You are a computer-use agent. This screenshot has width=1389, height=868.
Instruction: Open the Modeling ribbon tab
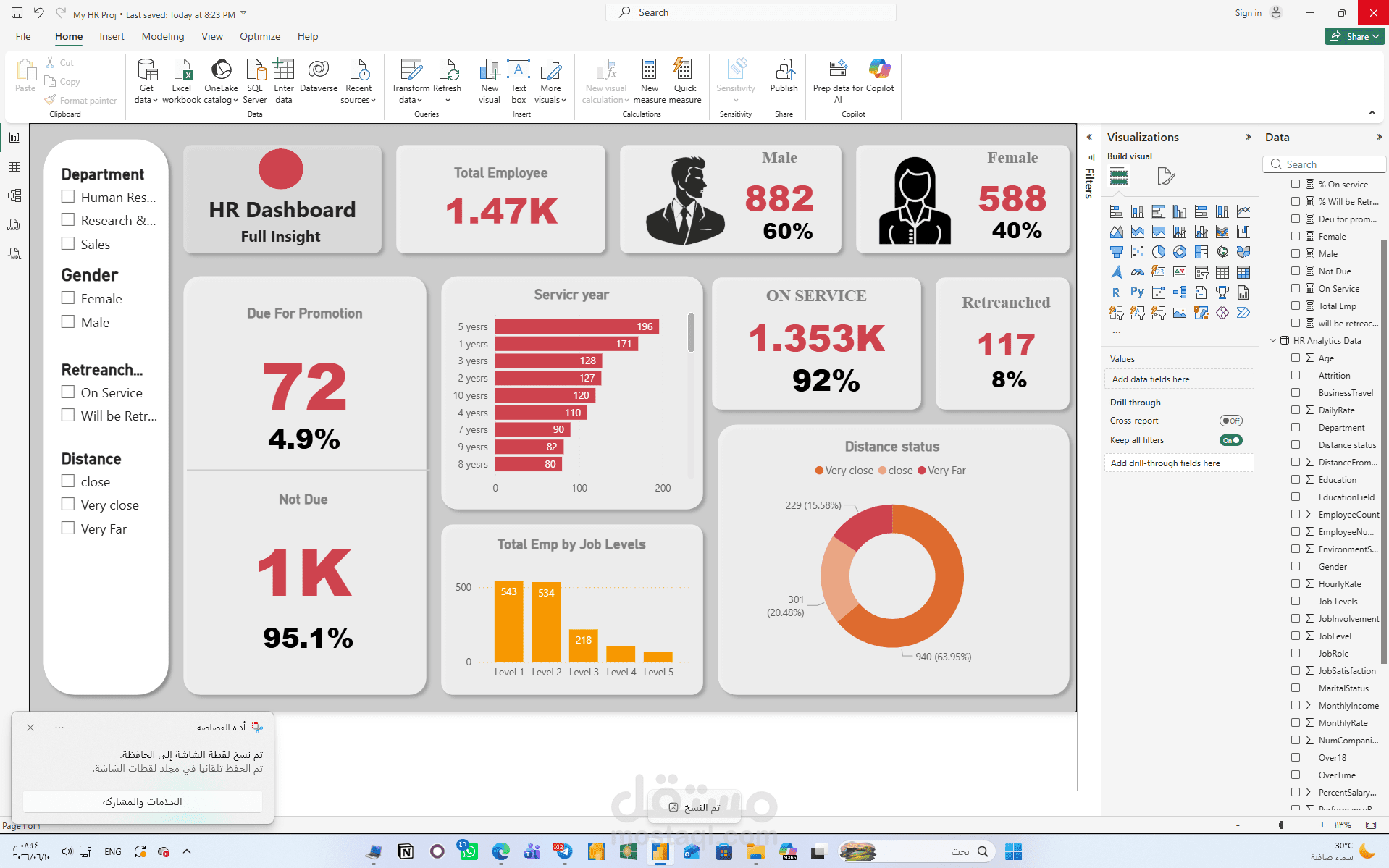coord(162,36)
